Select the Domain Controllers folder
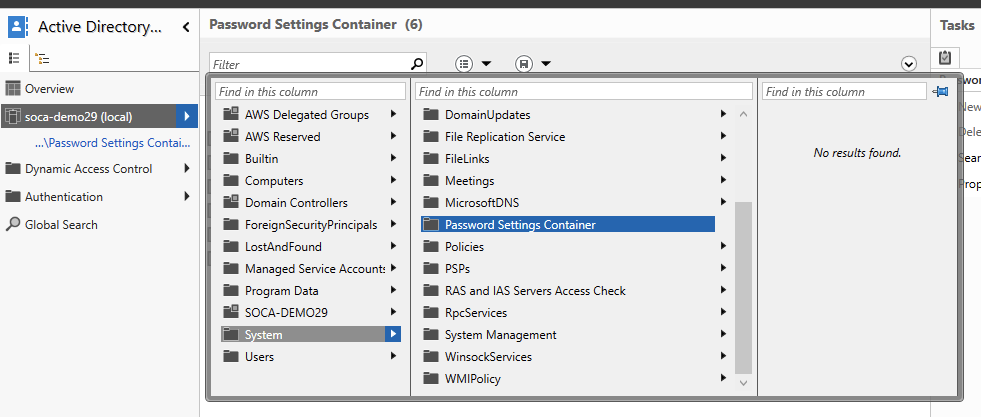981x417 pixels. (x=296, y=203)
